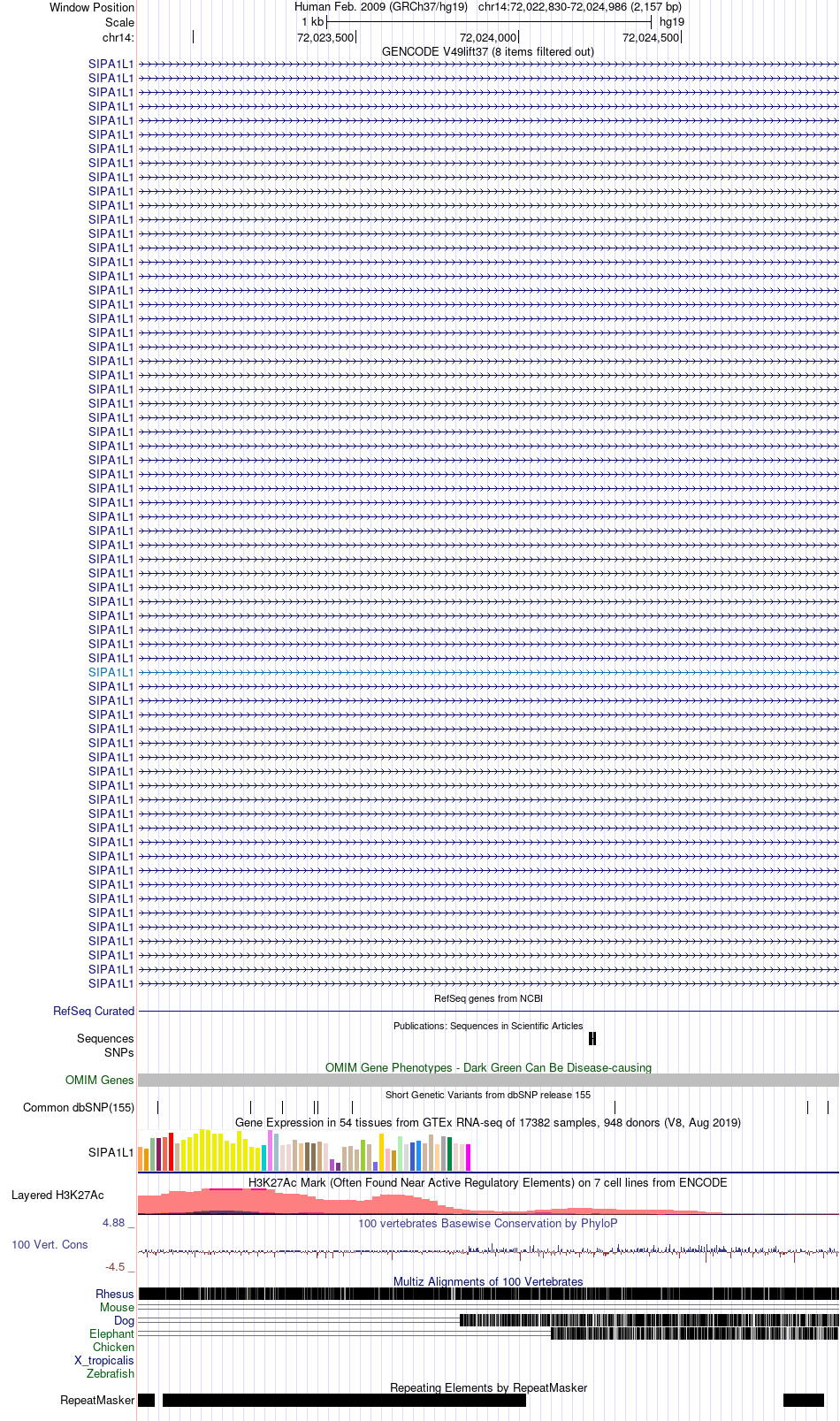
Task: Click the Zebrafish alignment label
Action: pyautogui.click(x=111, y=1373)
